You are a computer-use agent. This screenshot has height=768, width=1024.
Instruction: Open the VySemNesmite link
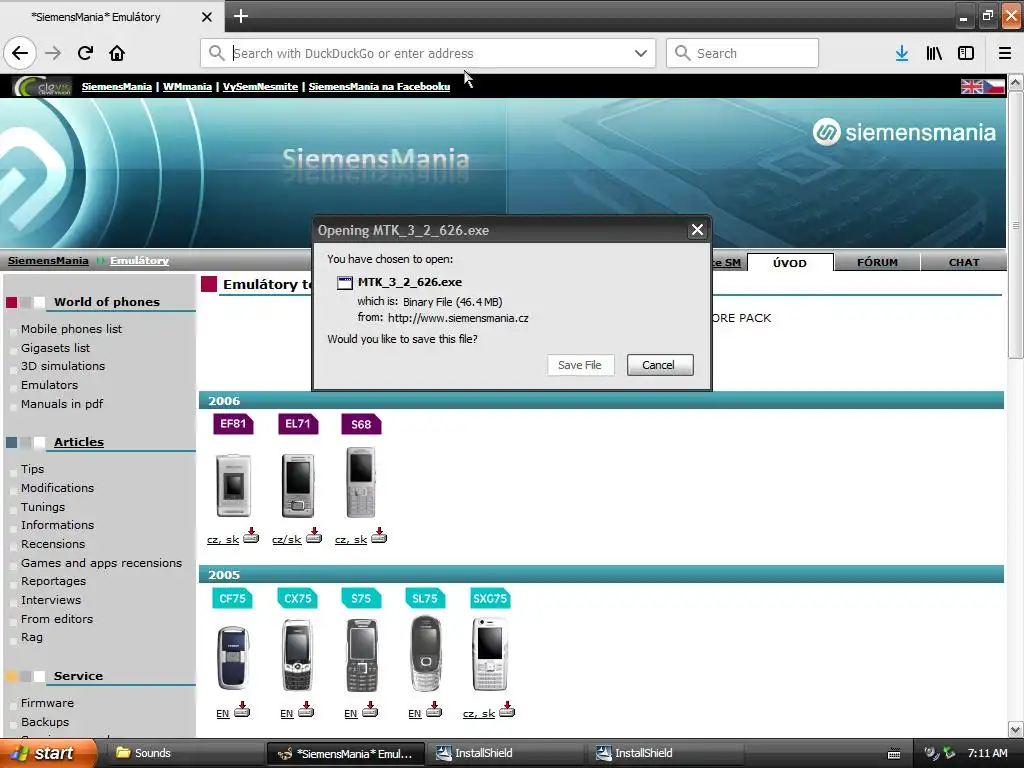pyautogui.click(x=260, y=86)
